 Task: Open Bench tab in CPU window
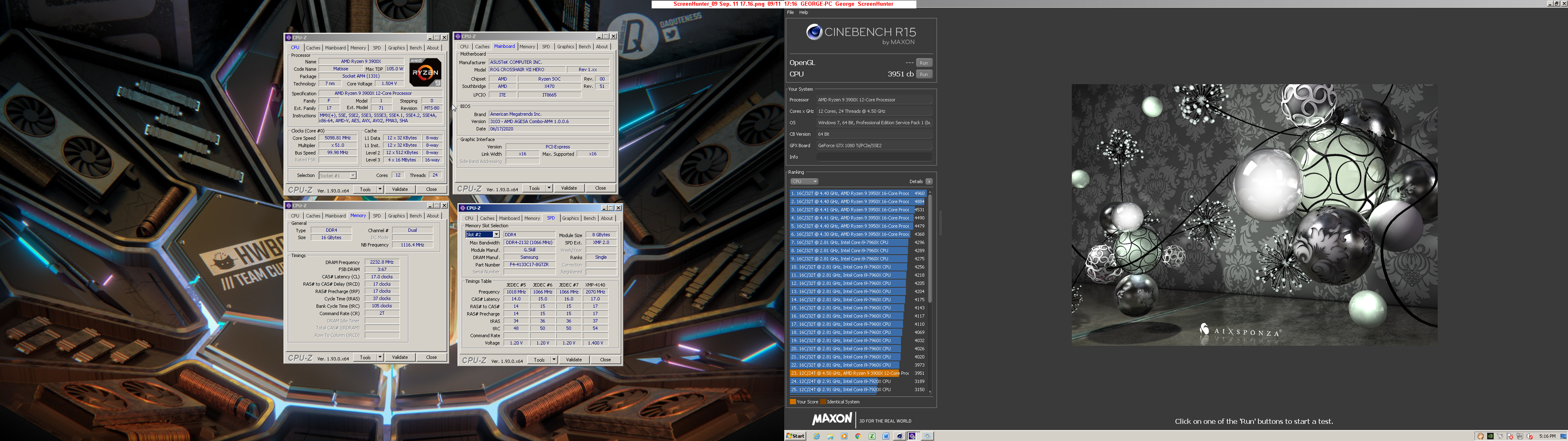click(415, 47)
